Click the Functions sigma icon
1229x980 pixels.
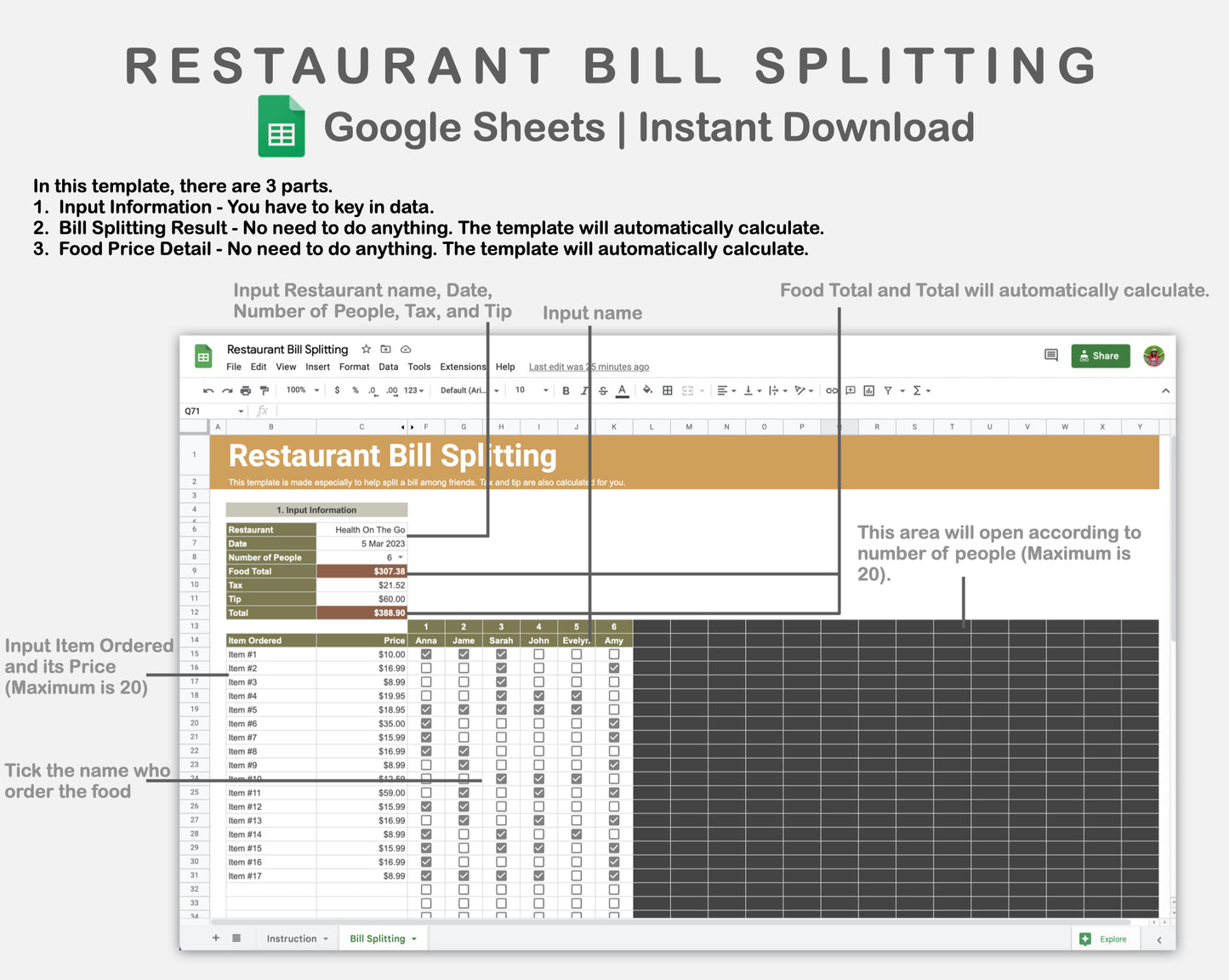pyautogui.click(x=916, y=390)
